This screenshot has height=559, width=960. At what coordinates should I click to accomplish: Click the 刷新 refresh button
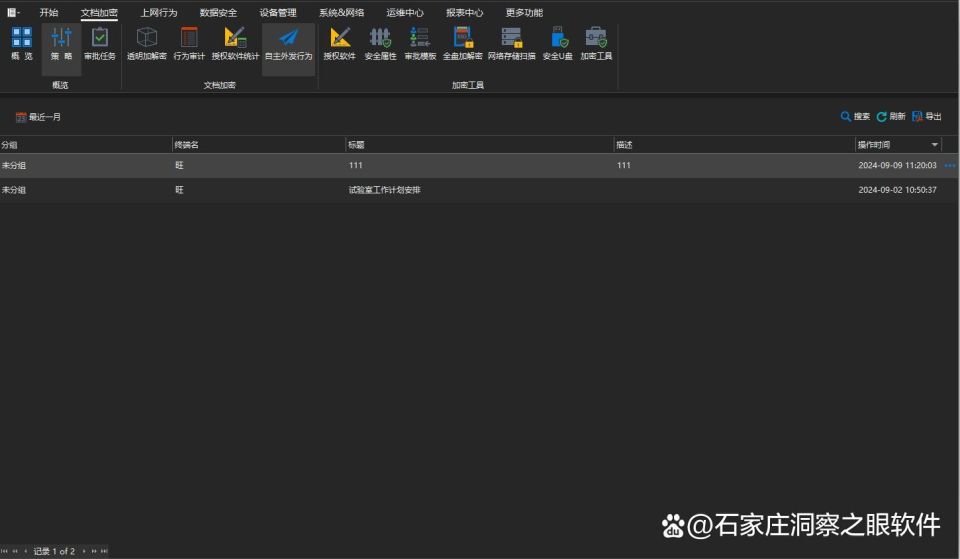(891, 116)
